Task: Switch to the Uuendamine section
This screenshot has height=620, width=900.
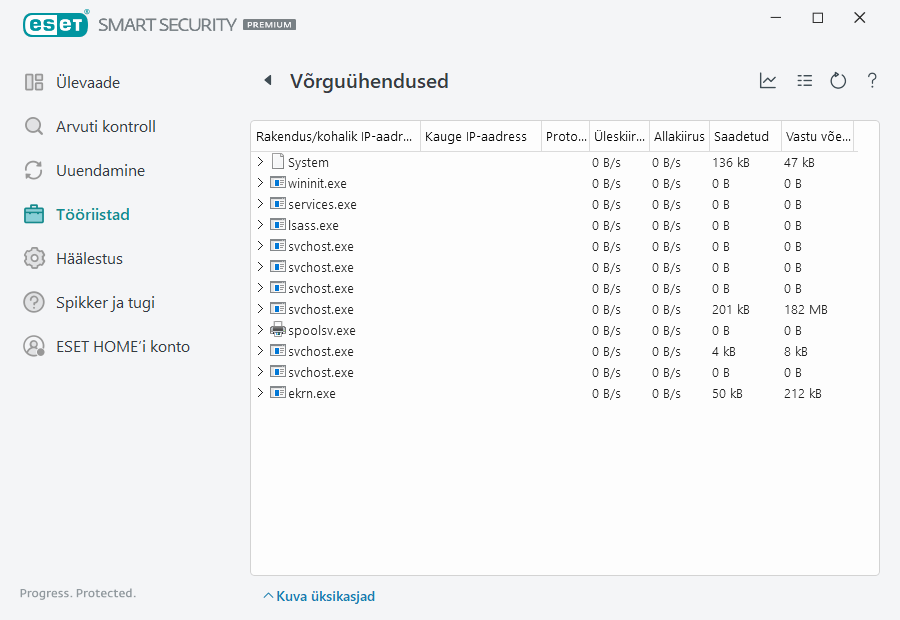Action: [x=100, y=171]
